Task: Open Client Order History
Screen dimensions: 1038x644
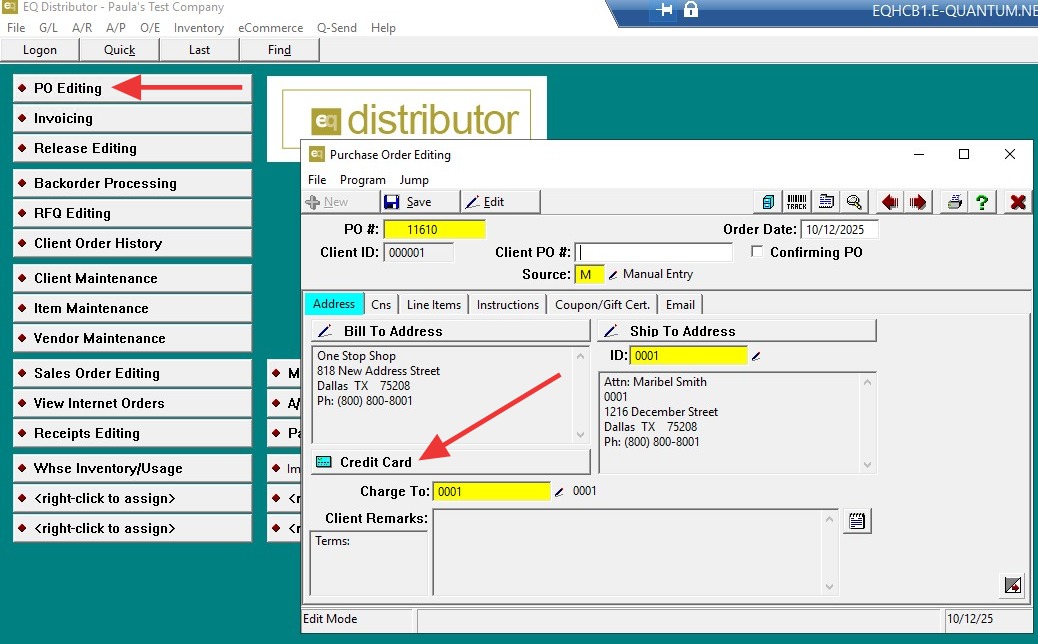Action: pos(132,243)
